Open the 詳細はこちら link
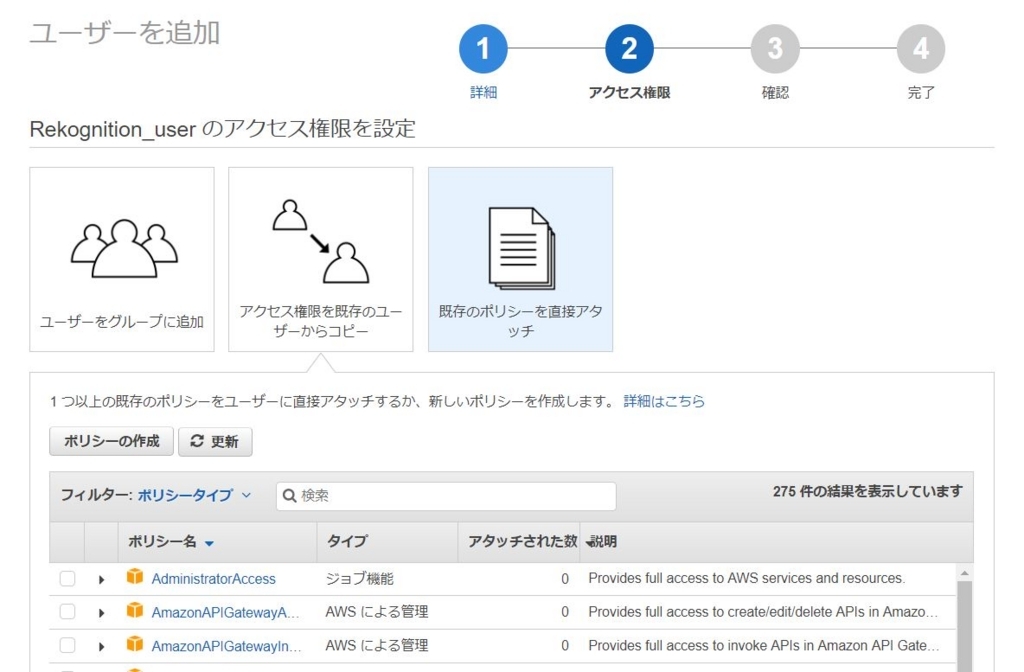This screenshot has height=672, width=1024. (x=664, y=401)
